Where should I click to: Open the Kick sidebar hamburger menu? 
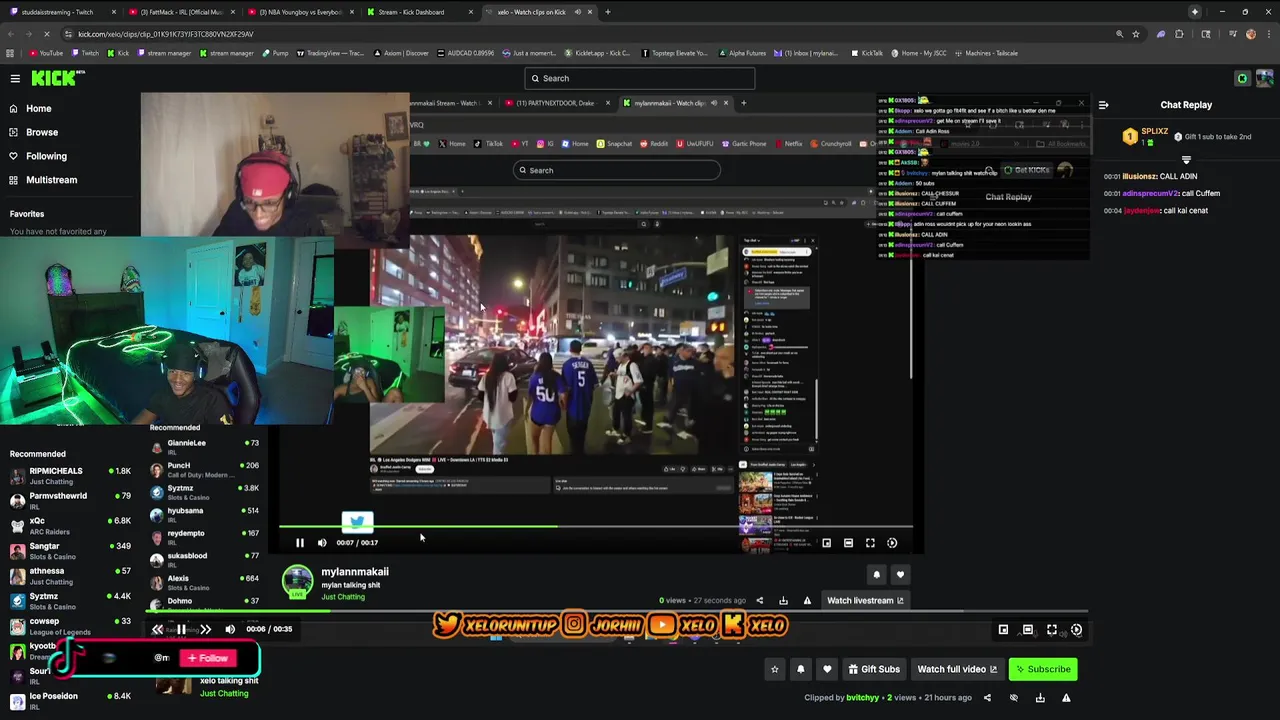[15, 78]
